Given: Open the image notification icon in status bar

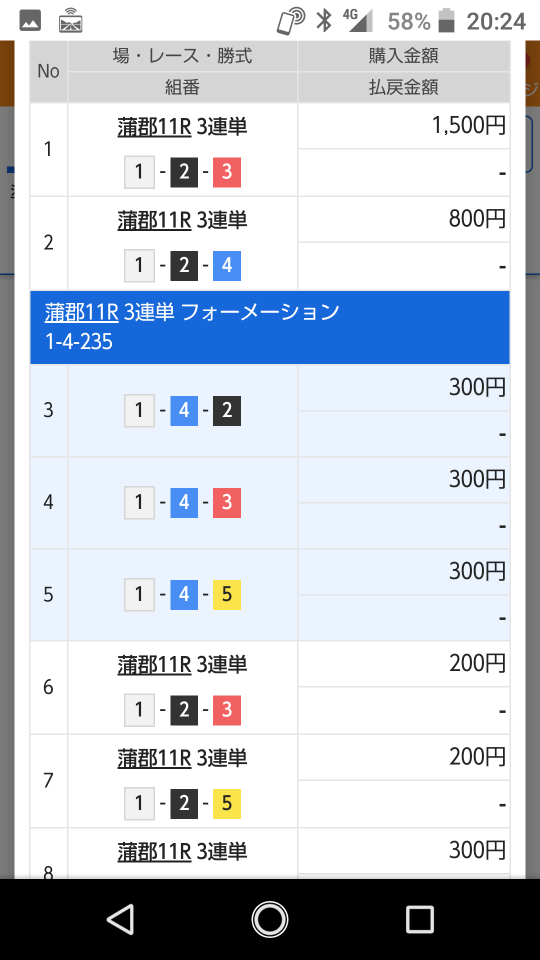Looking at the screenshot, I should pos(30,23).
